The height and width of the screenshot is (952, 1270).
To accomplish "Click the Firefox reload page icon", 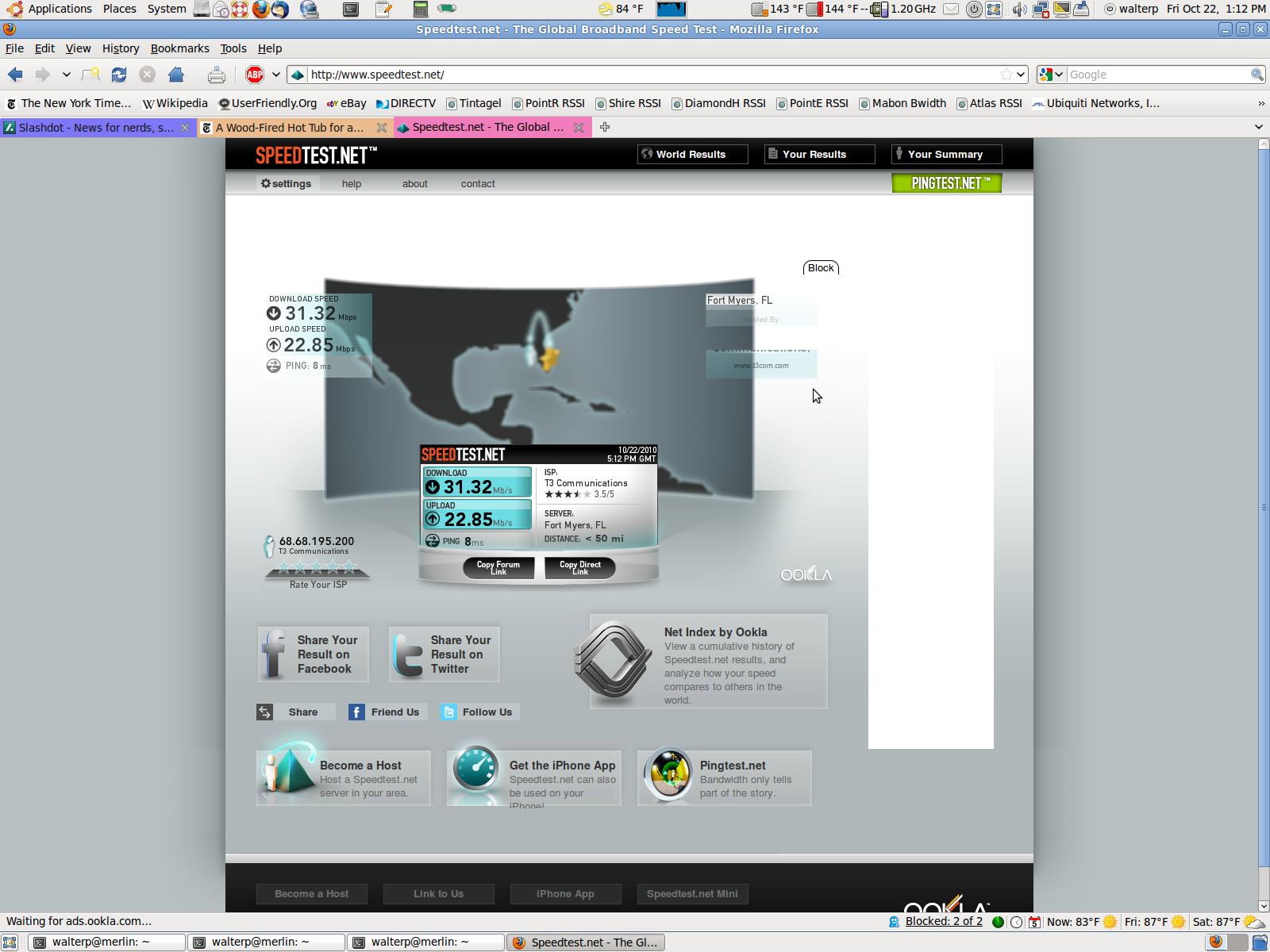I will click(119, 75).
